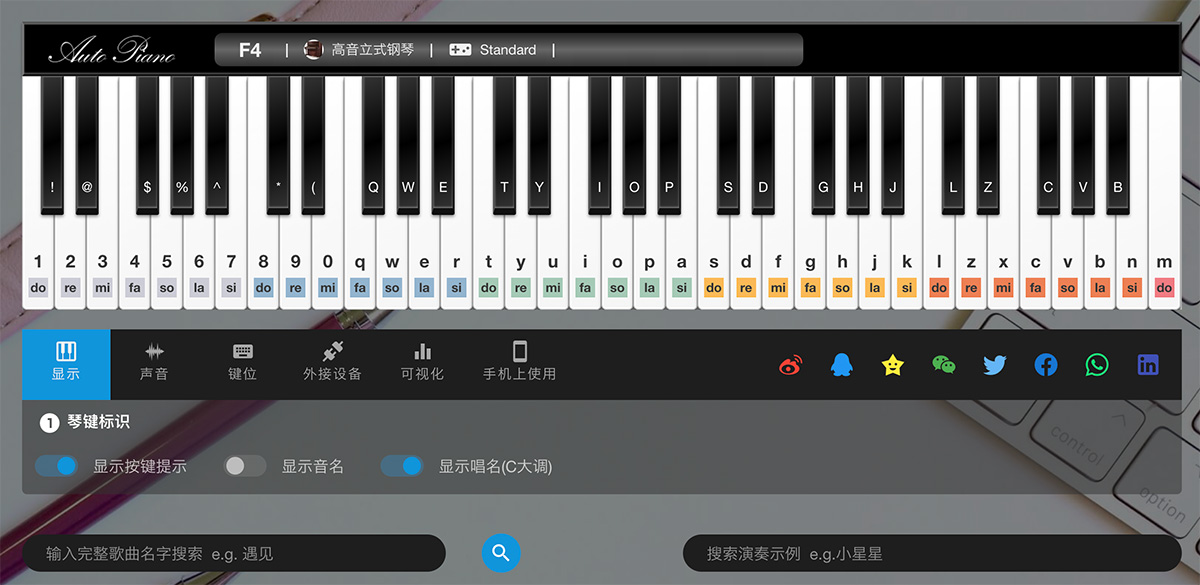
Task: Play the black key labeled J
Action: coord(893,145)
